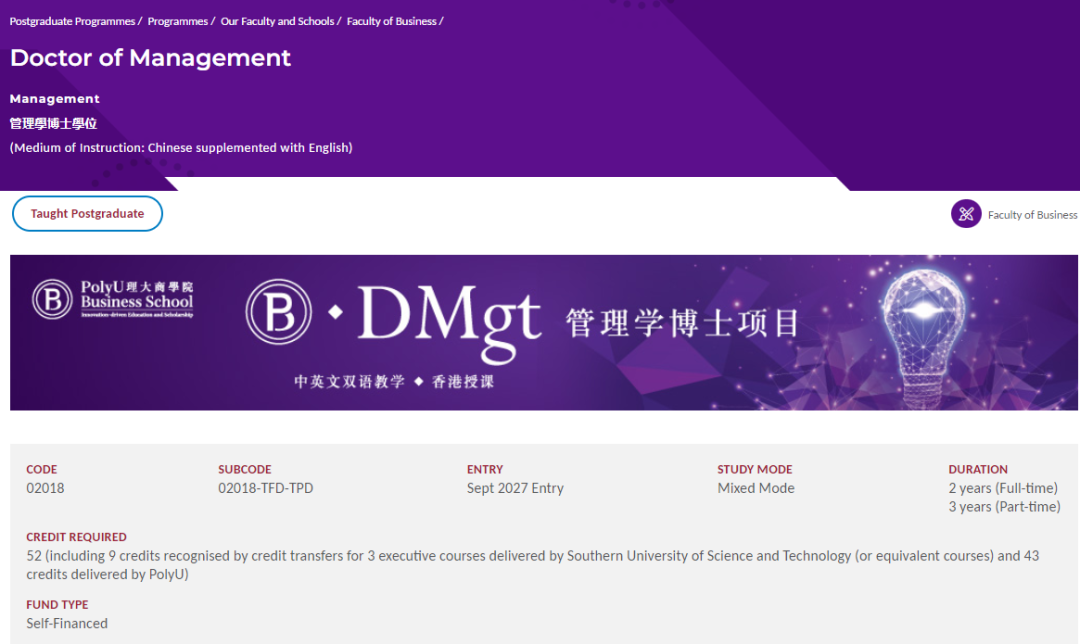
Task: Go to the Programmes breadcrumb
Action: point(178,21)
